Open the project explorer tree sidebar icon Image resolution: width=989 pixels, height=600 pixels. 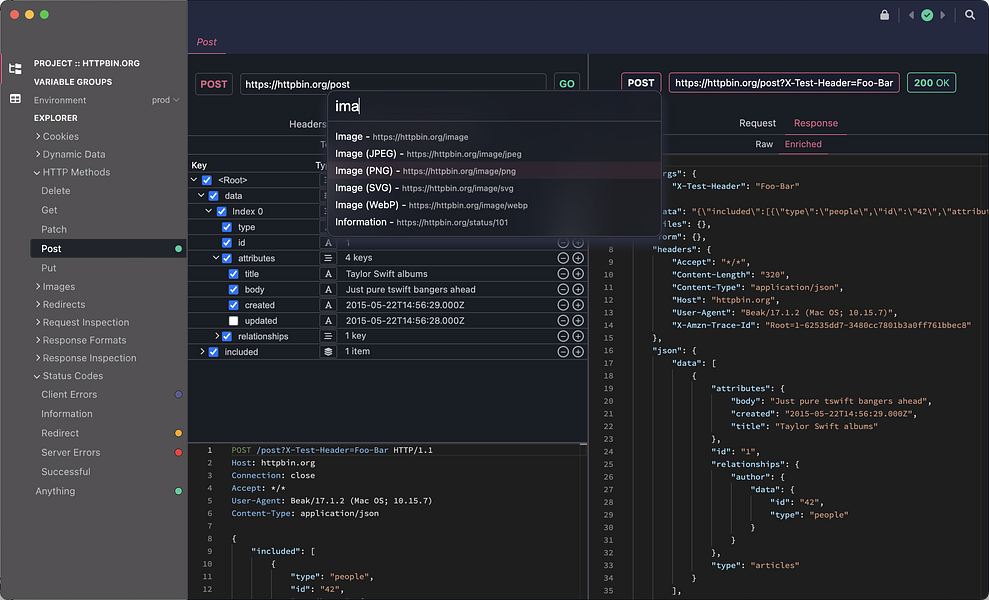15,69
